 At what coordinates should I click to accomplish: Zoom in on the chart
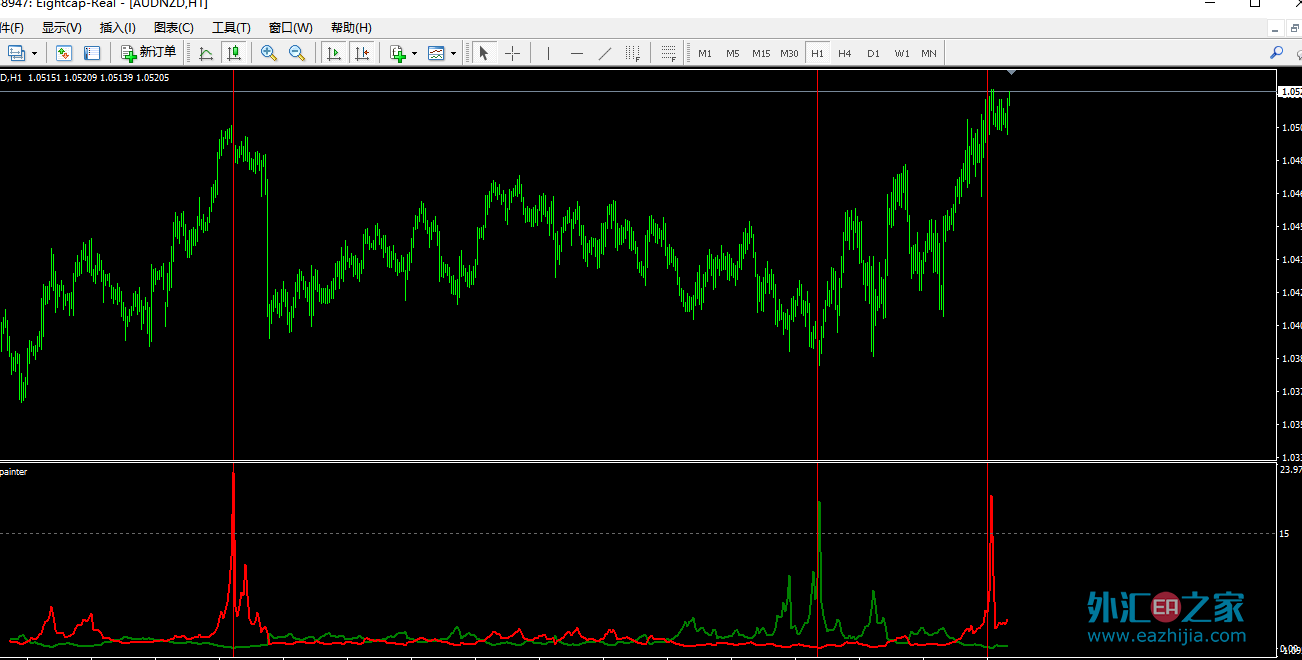coord(269,53)
